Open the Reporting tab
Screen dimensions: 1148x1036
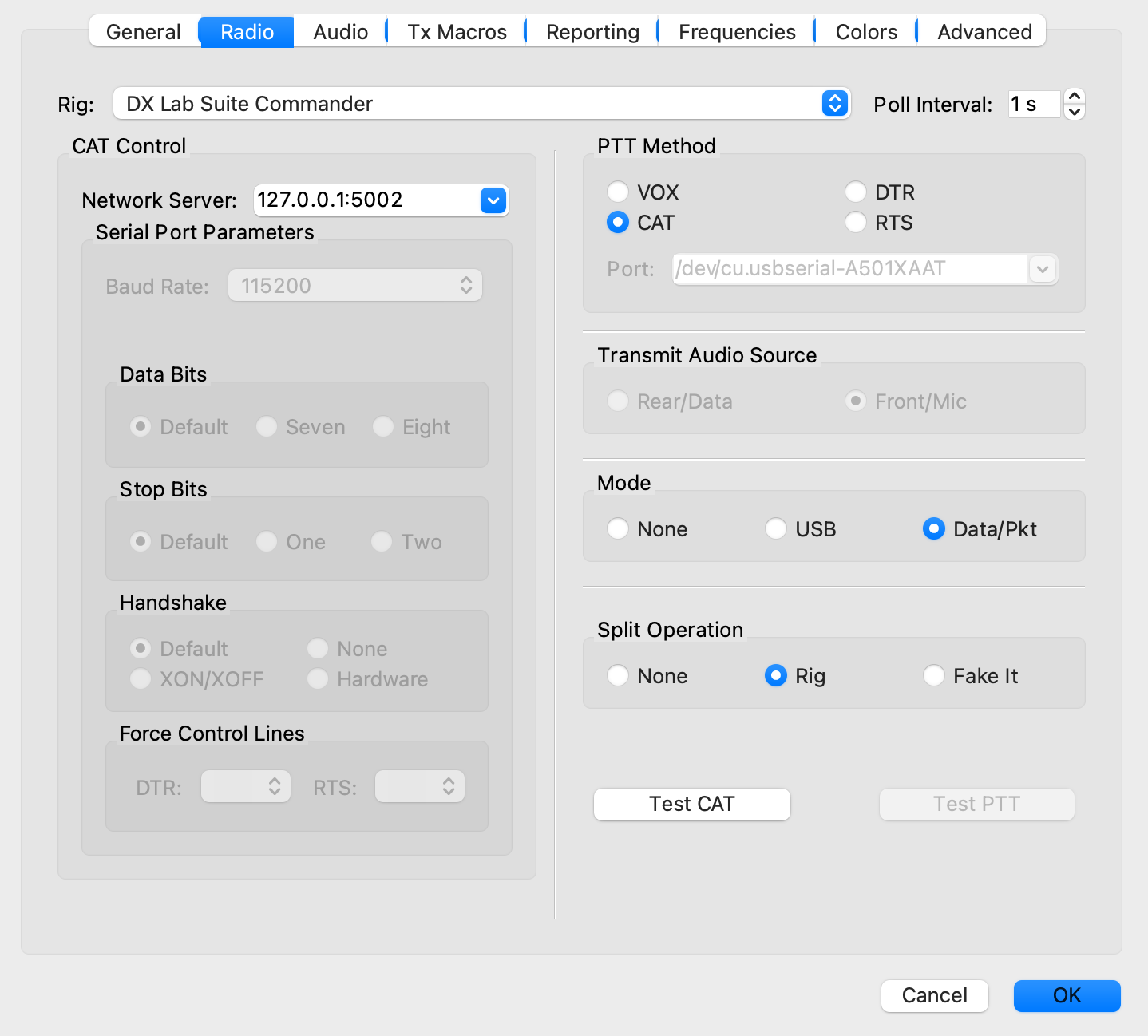(x=591, y=31)
